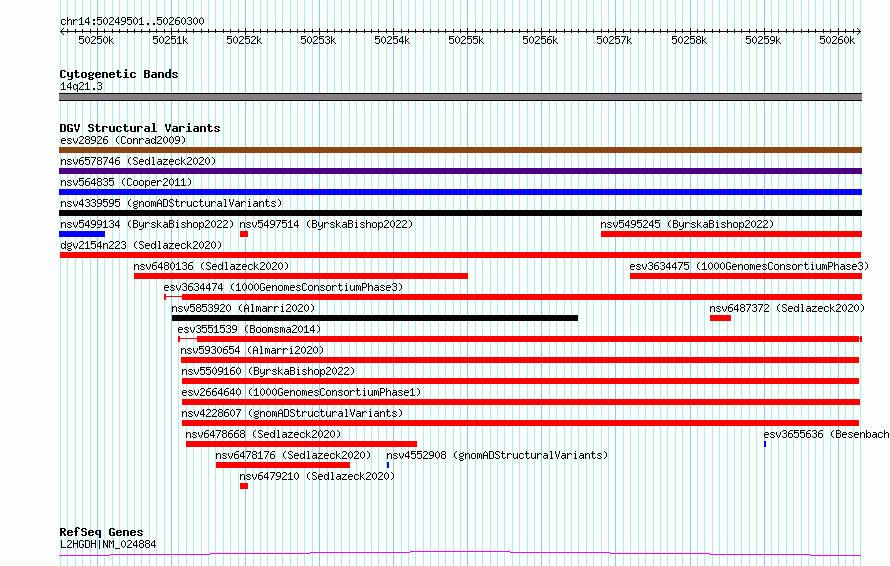The width and height of the screenshot is (890, 566).
Task: Select the nsv6478176 red variant bar
Action: (283, 465)
